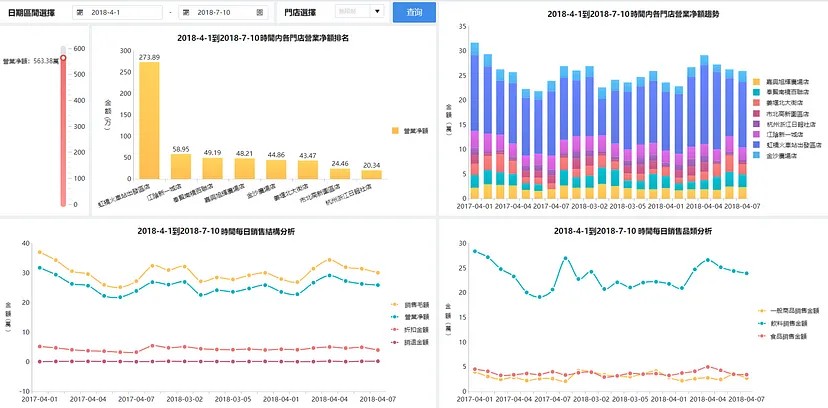Toggle the yellow first store legend swatch
The image size is (828, 408).
[756, 83]
